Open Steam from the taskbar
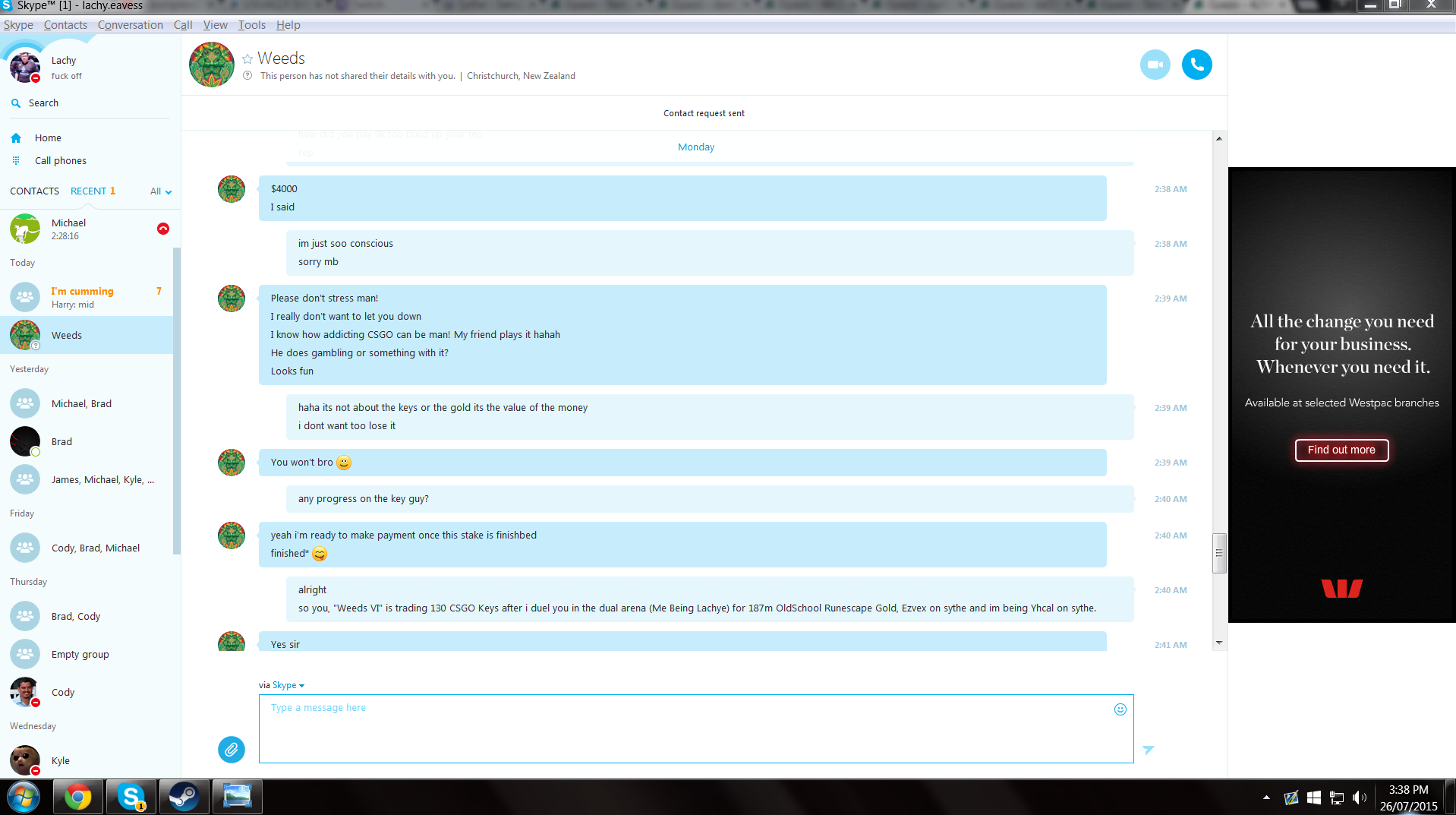1456x815 pixels. pyautogui.click(x=184, y=797)
